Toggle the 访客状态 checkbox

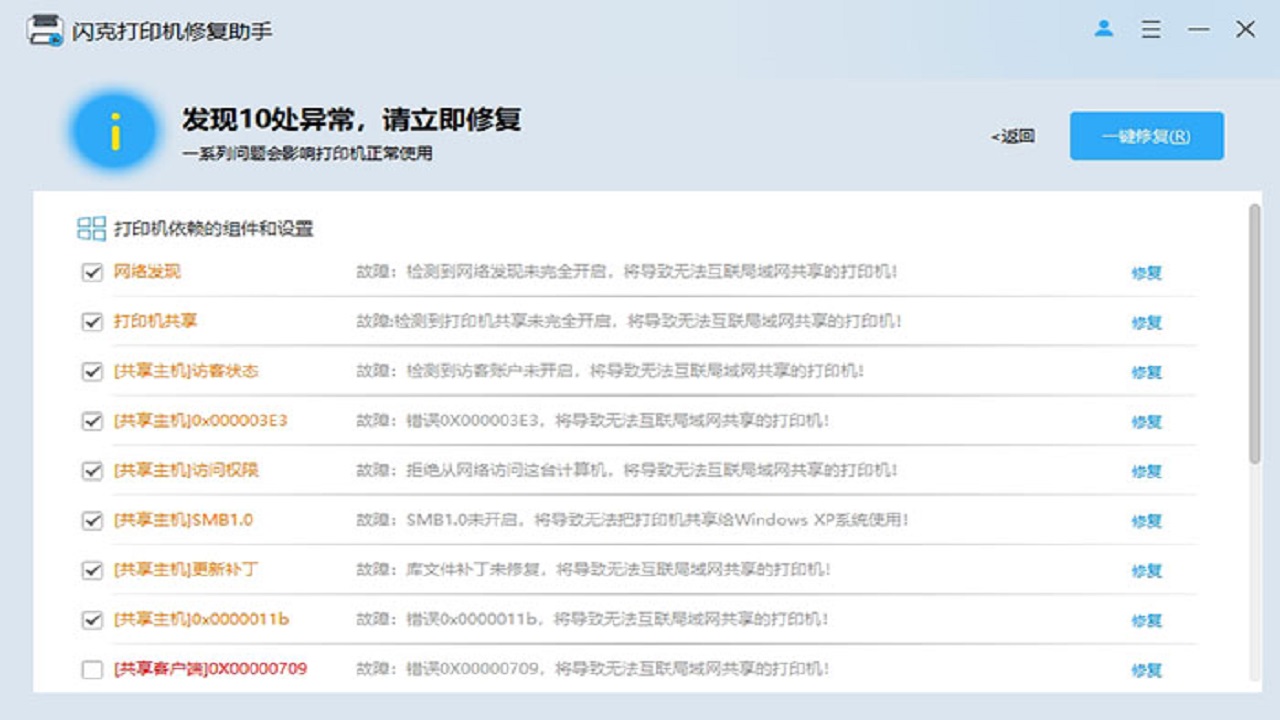tap(92, 371)
